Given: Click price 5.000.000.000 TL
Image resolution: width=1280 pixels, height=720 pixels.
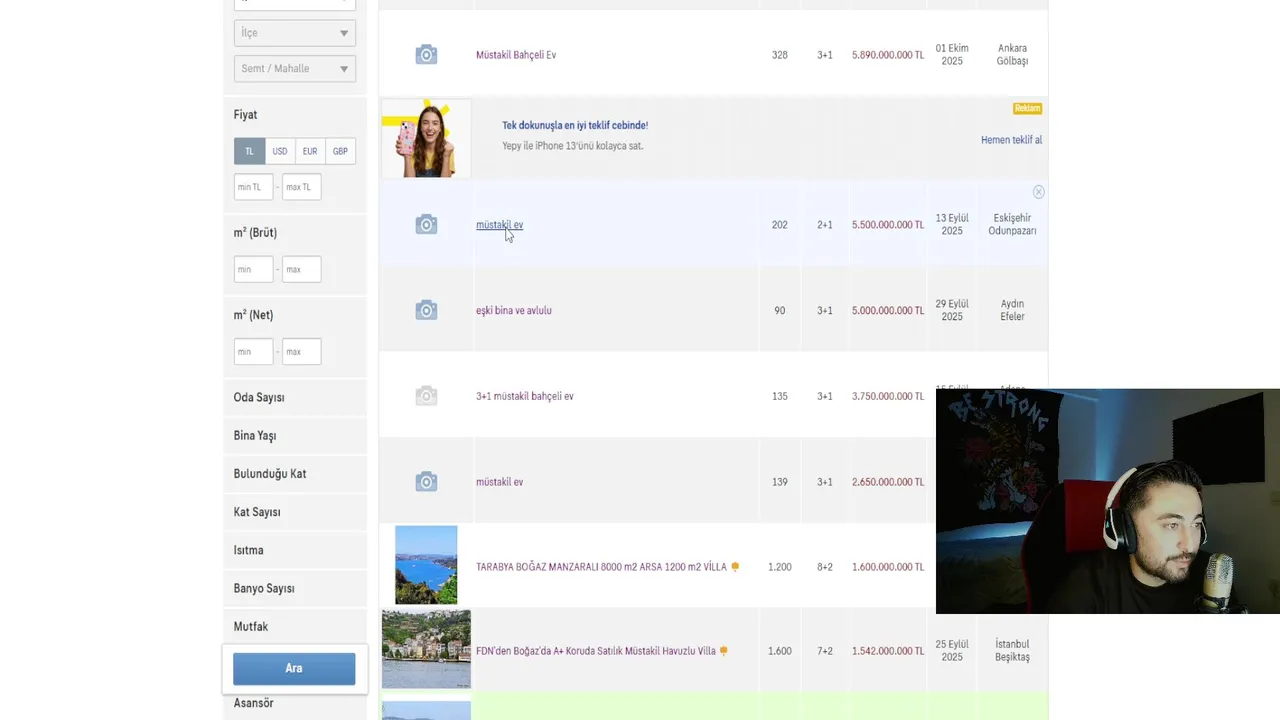Looking at the screenshot, I should tap(888, 311).
